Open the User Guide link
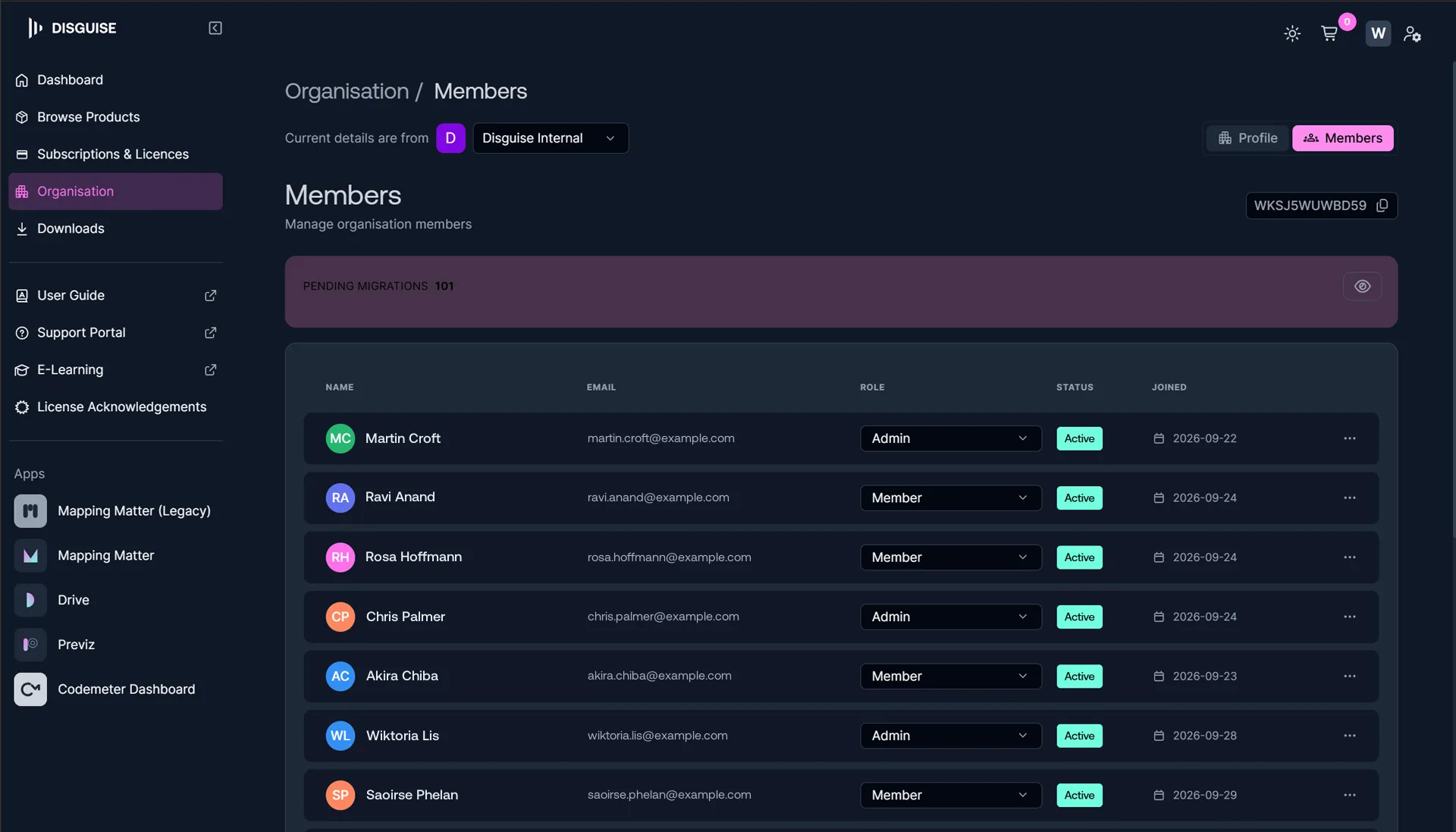The width and height of the screenshot is (1456, 832). click(x=115, y=295)
